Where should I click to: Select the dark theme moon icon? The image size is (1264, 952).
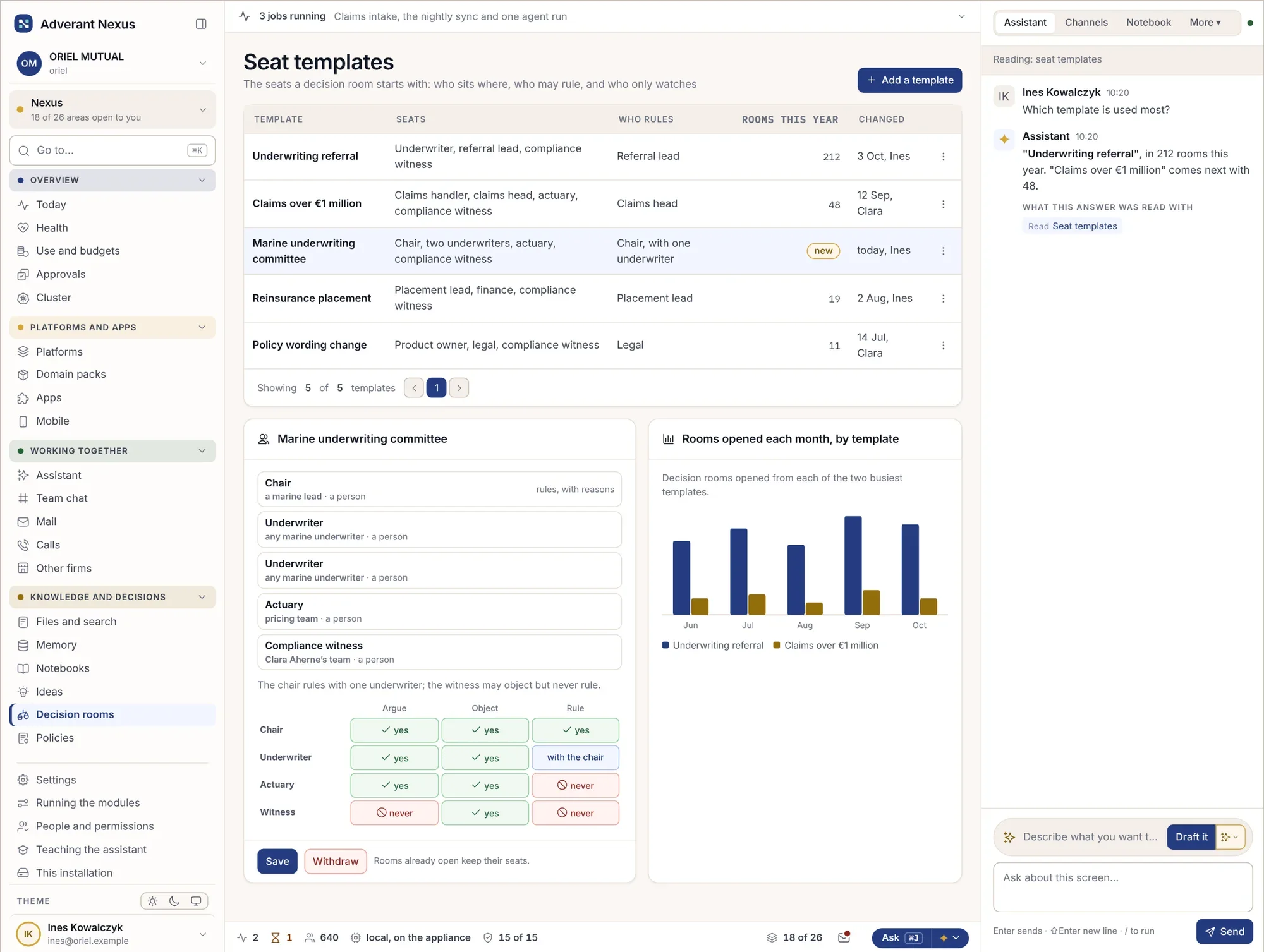(174, 901)
